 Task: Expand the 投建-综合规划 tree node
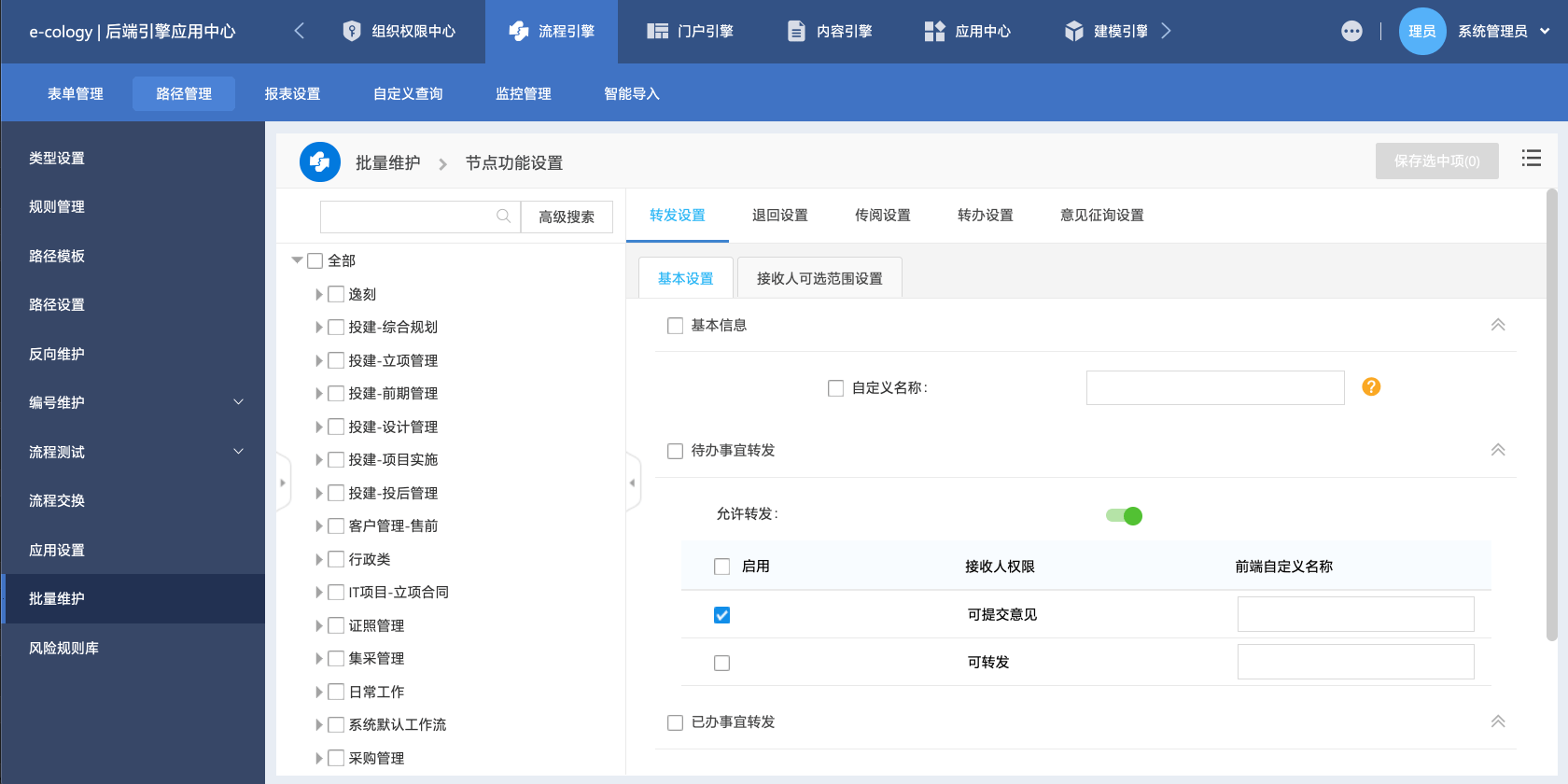click(x=319, y=328)
